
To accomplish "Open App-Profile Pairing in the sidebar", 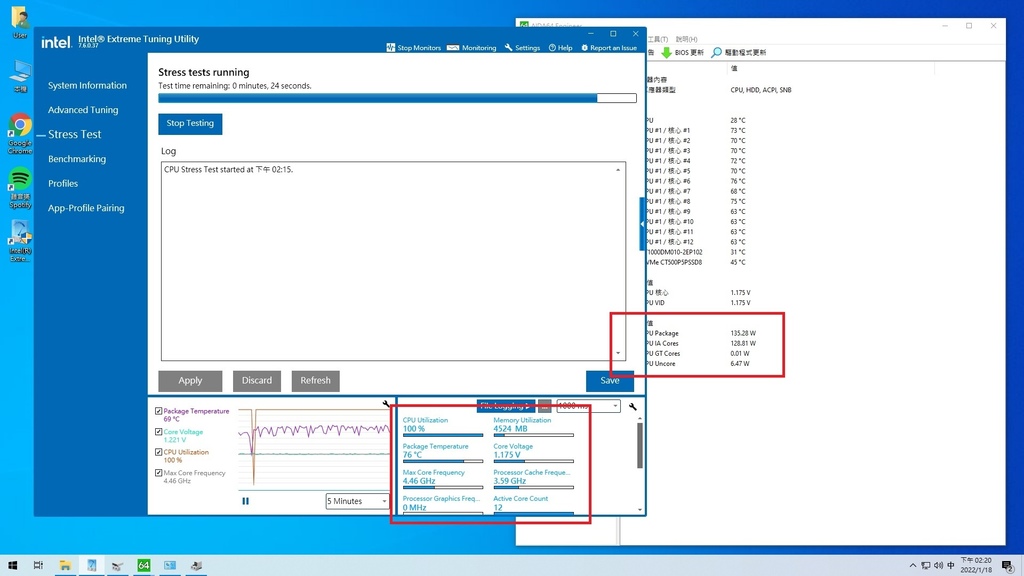I will [86, 208].
